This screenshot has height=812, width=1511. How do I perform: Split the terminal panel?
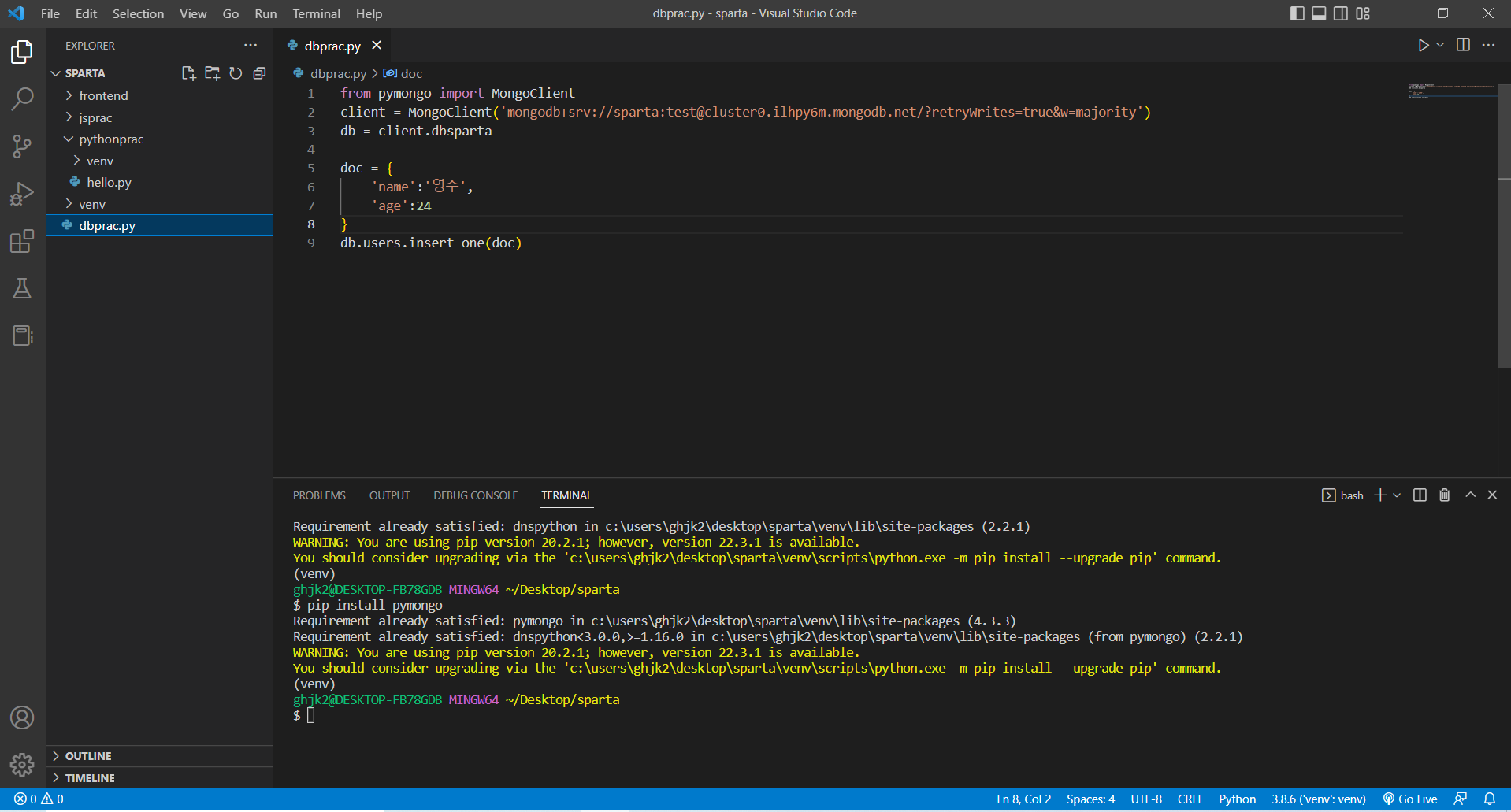(1420, 495)
